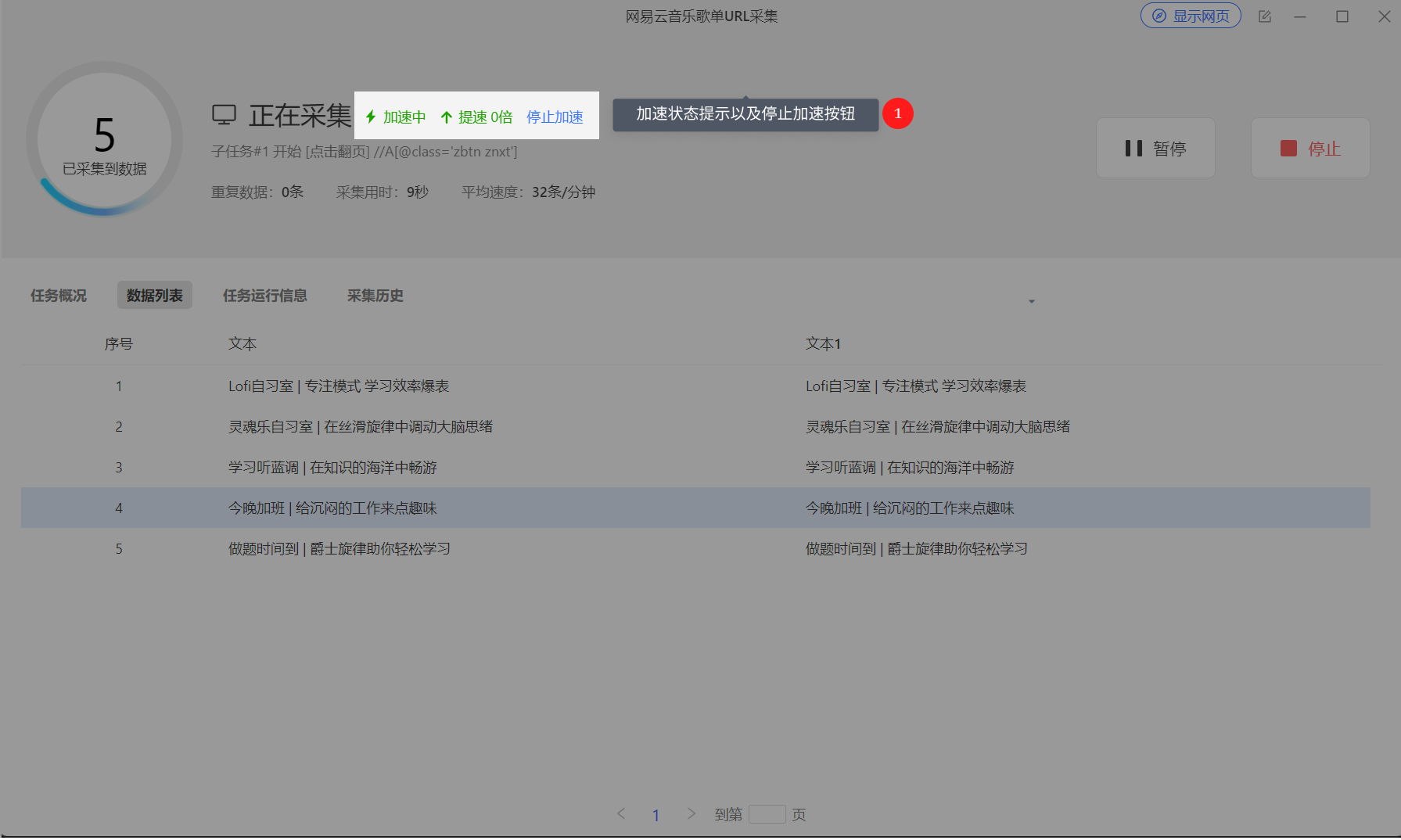
Task: Click the 文本1 column header
Action: [824, 343]
